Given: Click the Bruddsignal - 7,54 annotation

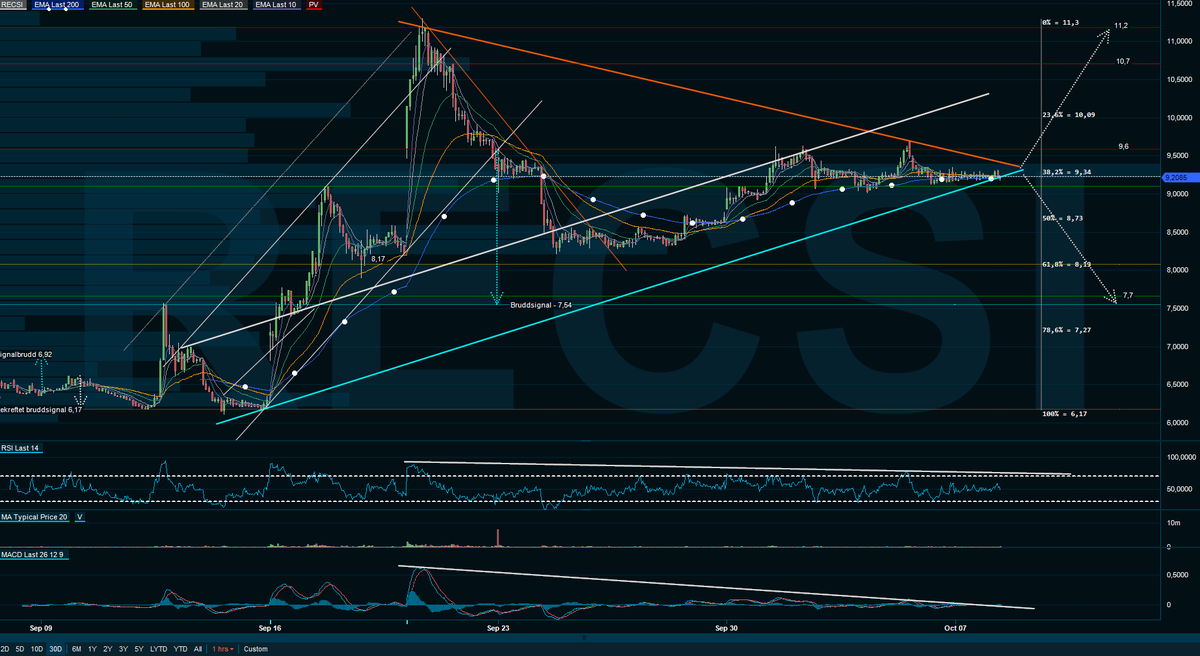Looking at the screenshot, I should (541, 304).
